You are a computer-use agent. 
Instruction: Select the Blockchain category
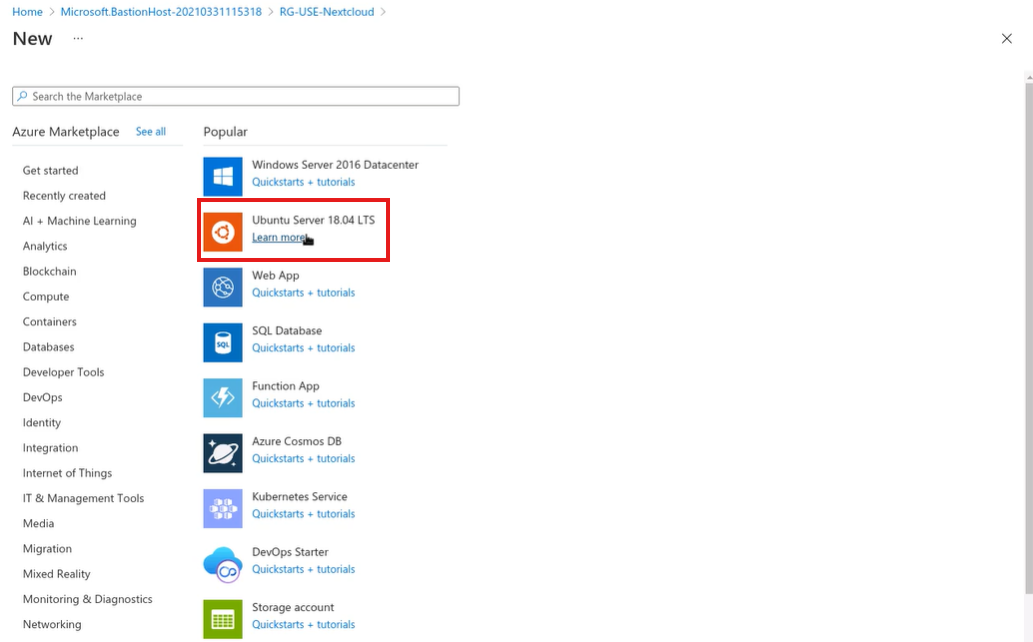[49, 271]
